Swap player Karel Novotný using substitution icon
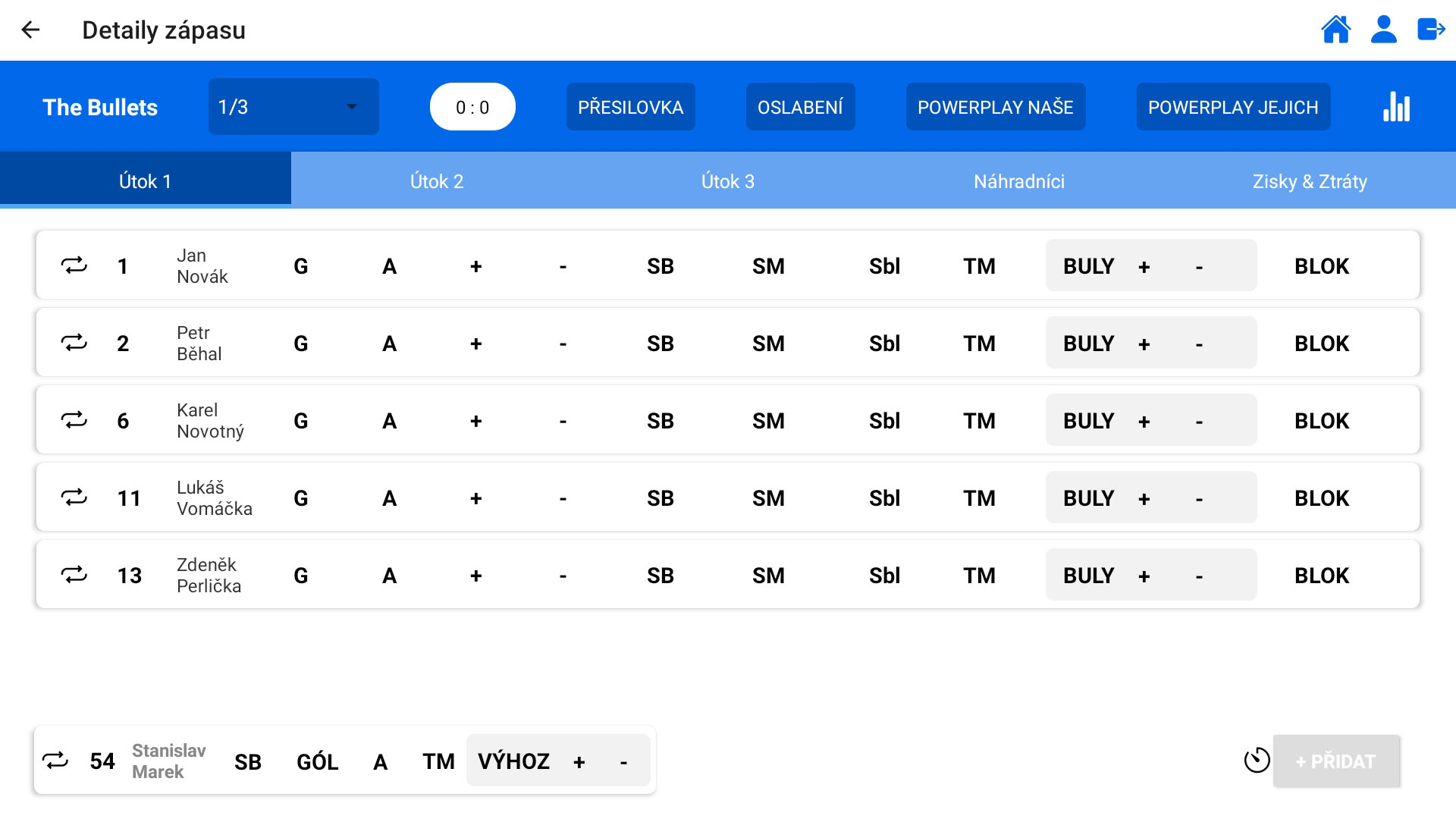 (74, 421)
